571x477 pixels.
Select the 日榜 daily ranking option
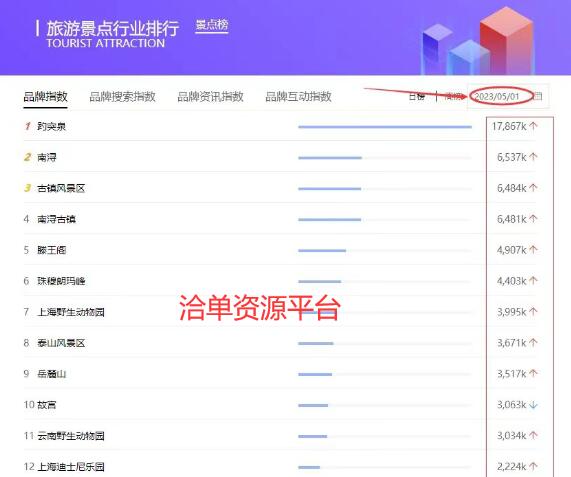point(417,96)
